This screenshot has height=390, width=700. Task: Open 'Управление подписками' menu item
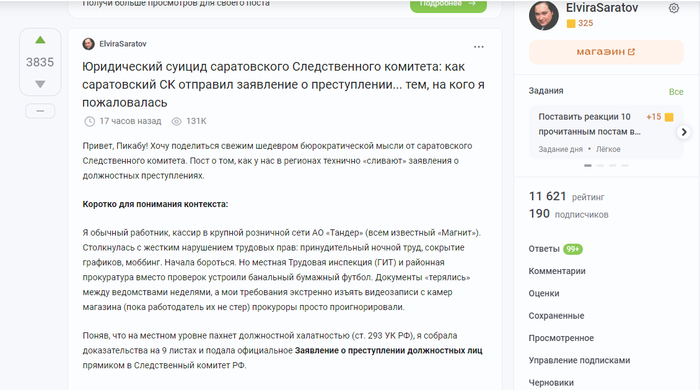click(579, 361)
